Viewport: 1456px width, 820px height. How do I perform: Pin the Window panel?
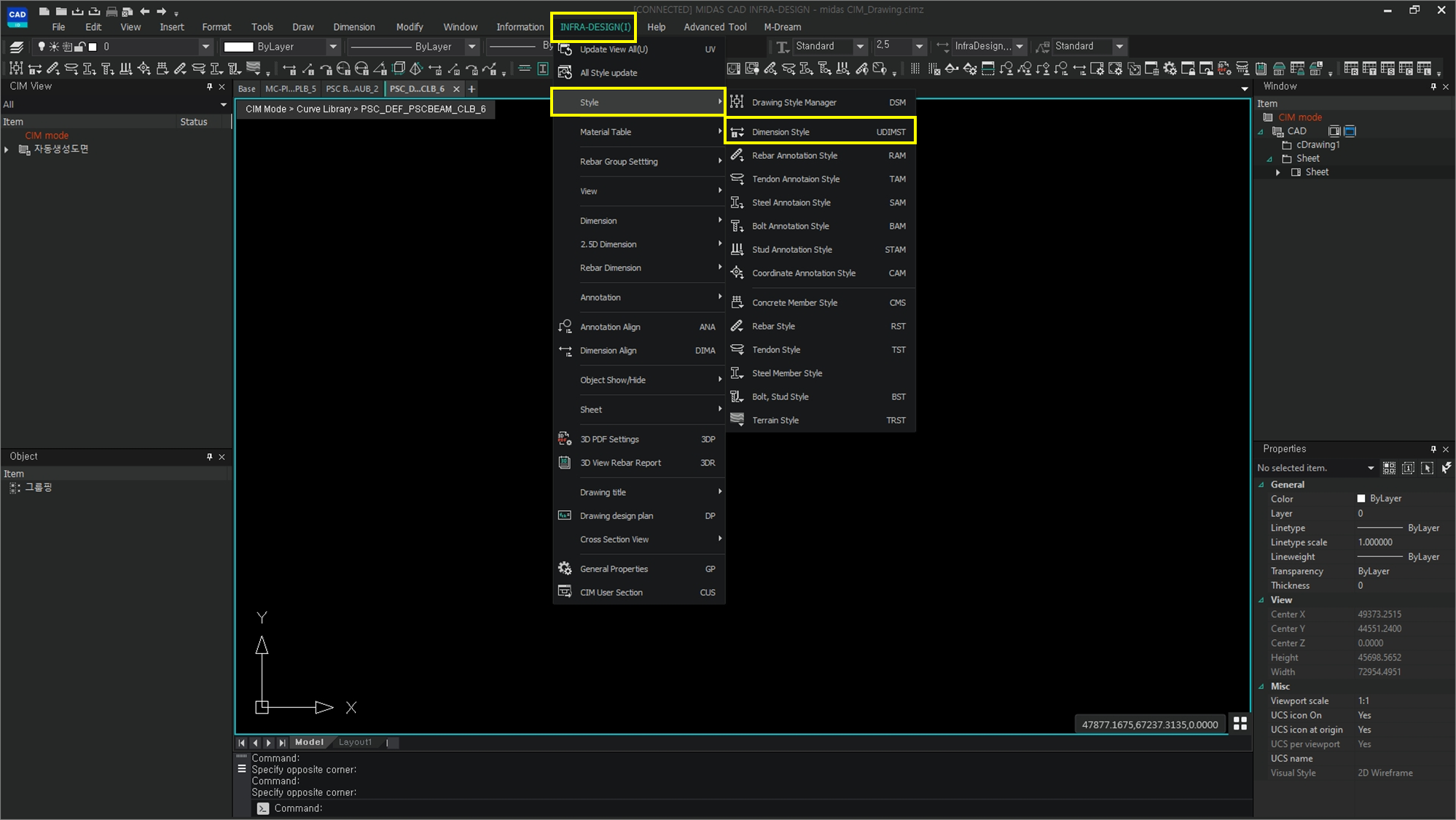pyautogui.click(x=1433, y=87)
